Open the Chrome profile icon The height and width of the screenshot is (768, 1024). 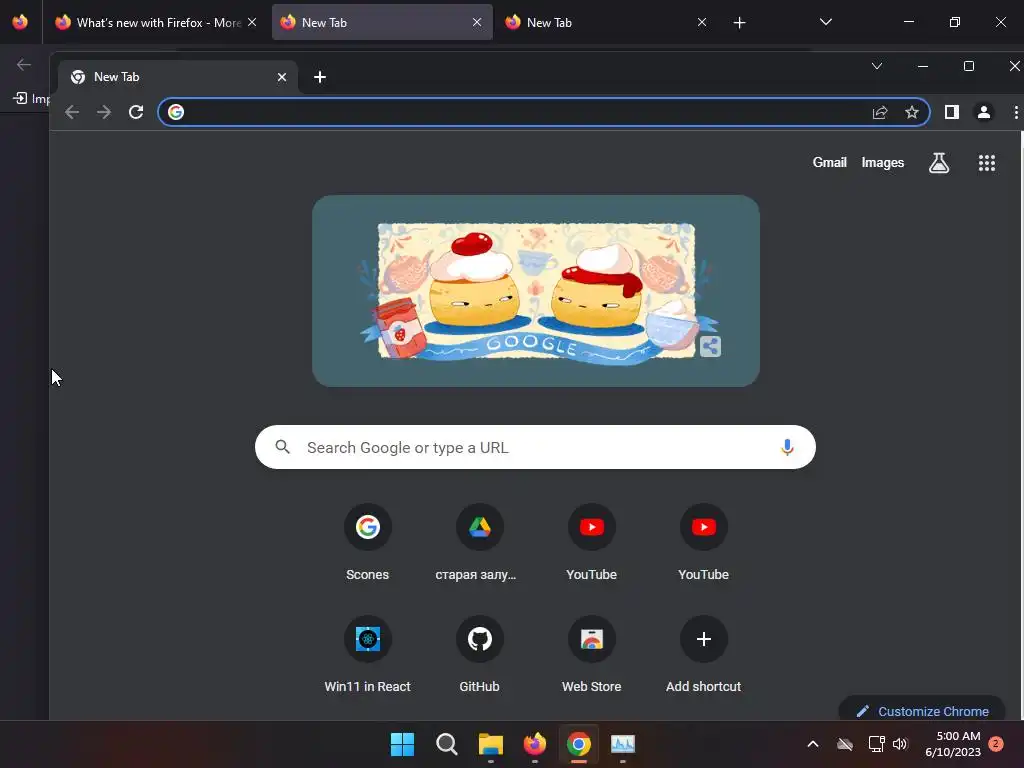pos(984,112)
